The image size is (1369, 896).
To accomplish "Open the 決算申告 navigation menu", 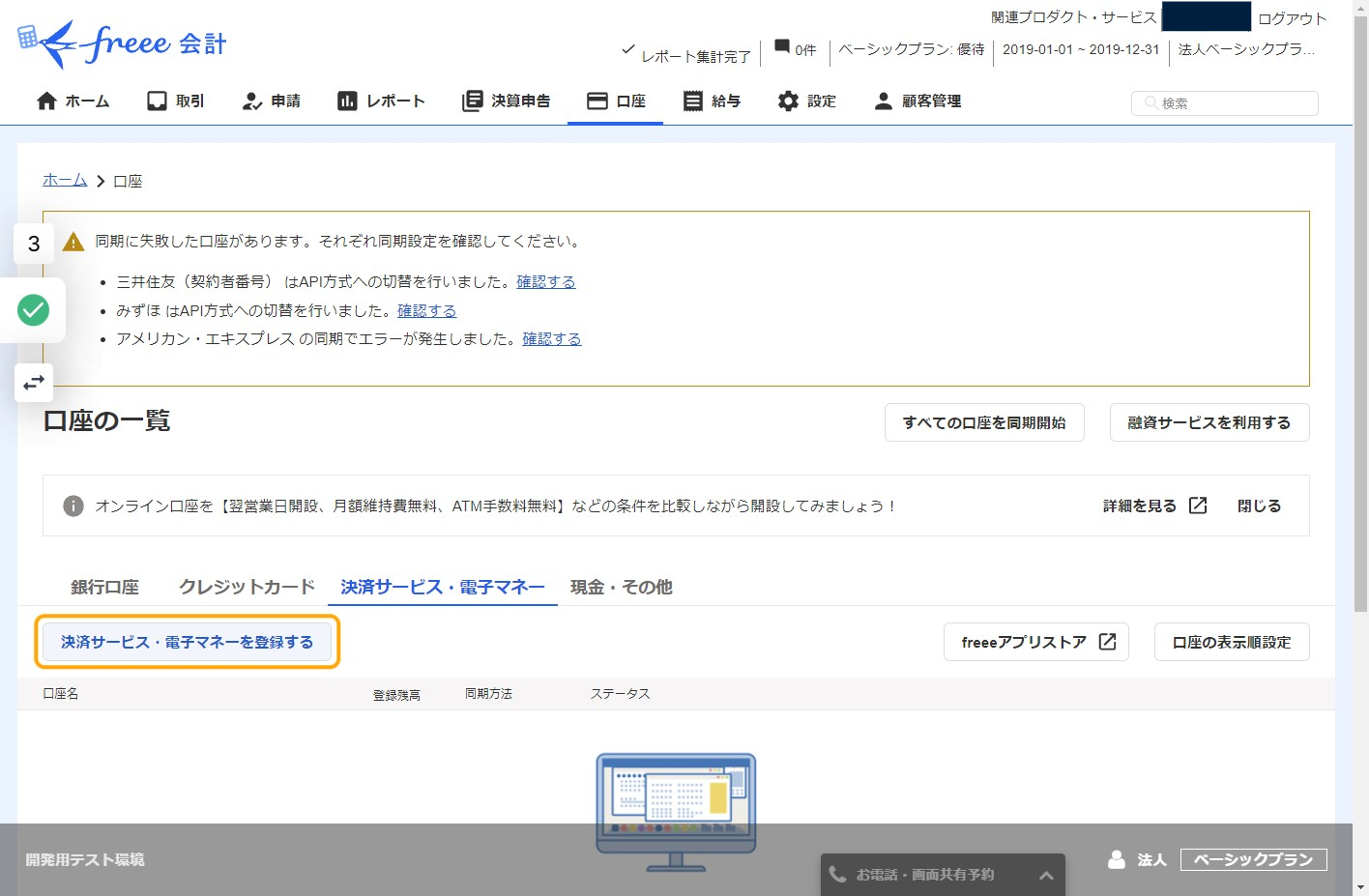I will click(506, 101).
